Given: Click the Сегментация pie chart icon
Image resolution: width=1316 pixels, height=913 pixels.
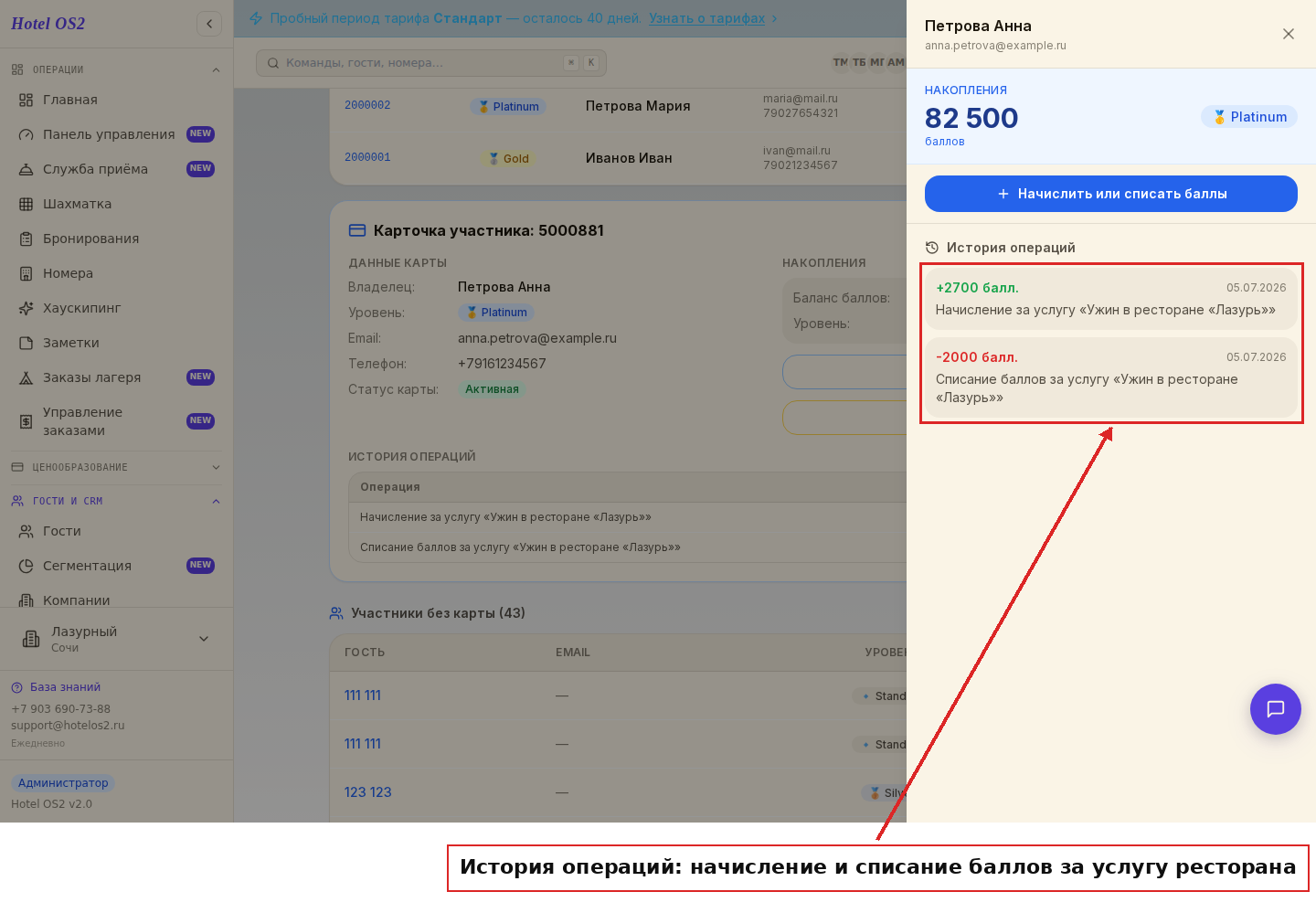Looking at the screenshot, I should tap(26, 566).
